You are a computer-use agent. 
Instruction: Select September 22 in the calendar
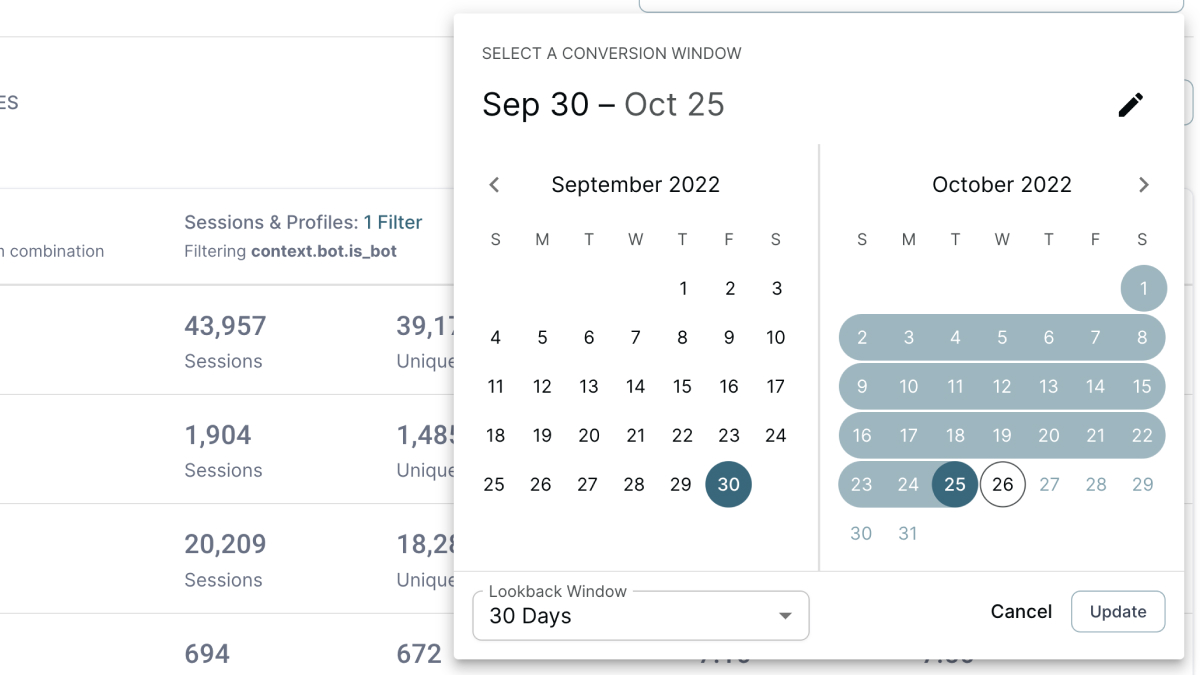pos(682,435)
